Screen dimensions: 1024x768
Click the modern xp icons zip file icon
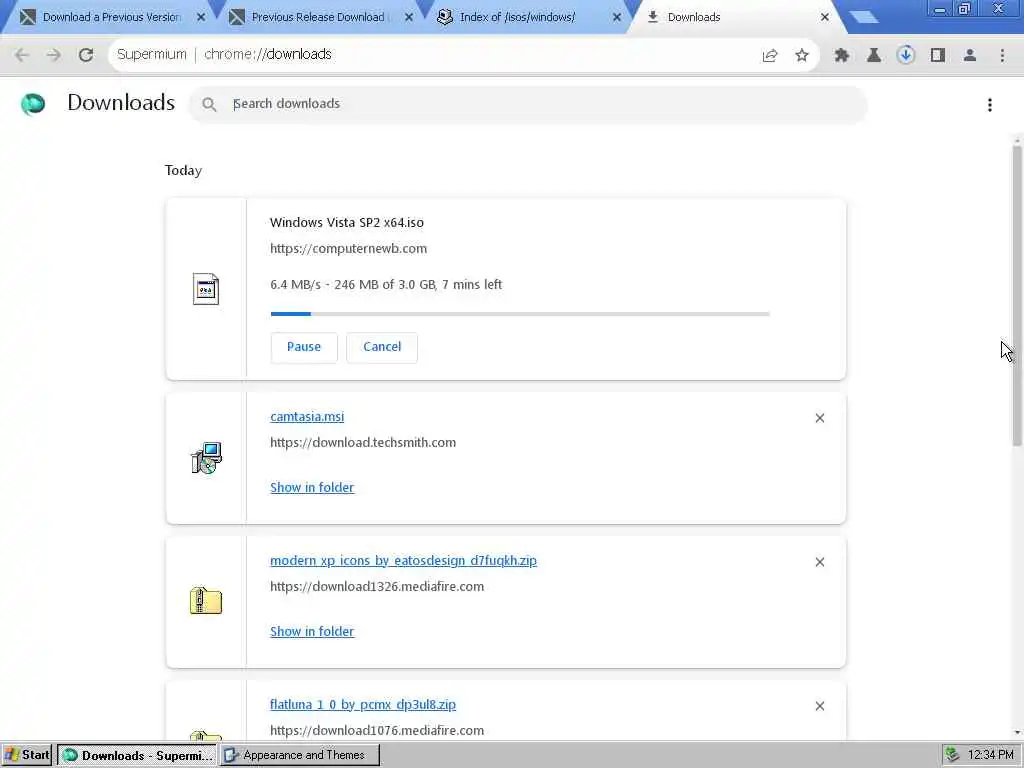[206, 601]
